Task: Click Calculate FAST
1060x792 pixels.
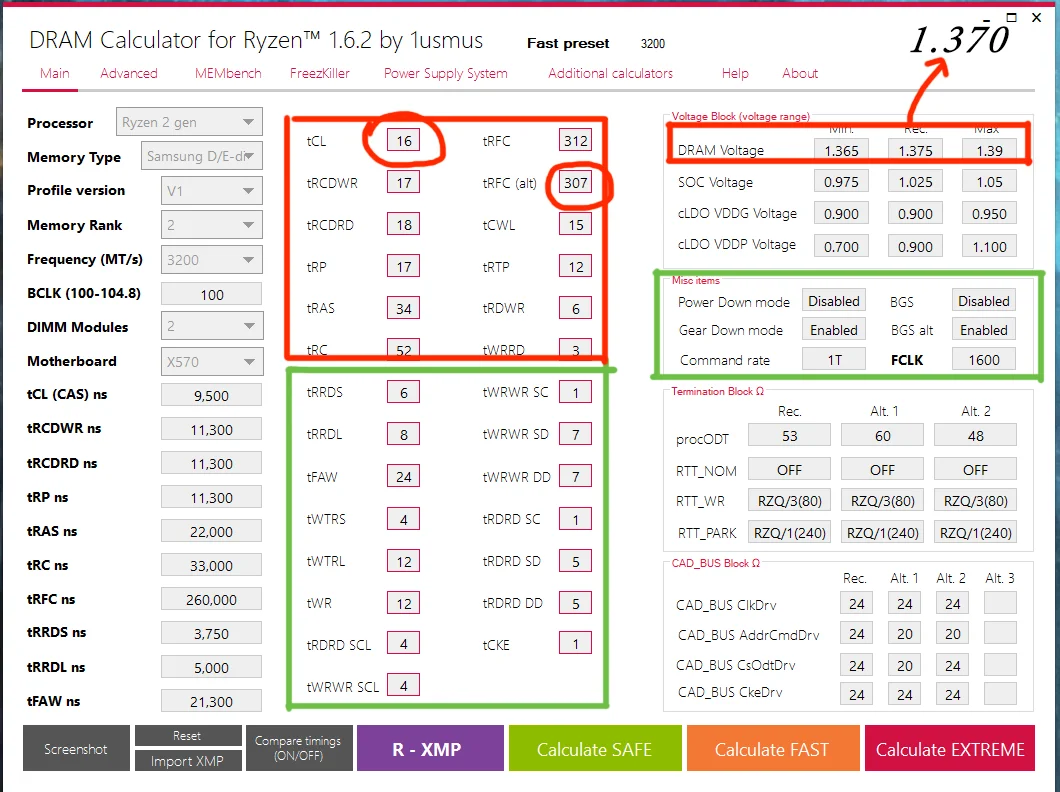Action: [x=772, y=748]
